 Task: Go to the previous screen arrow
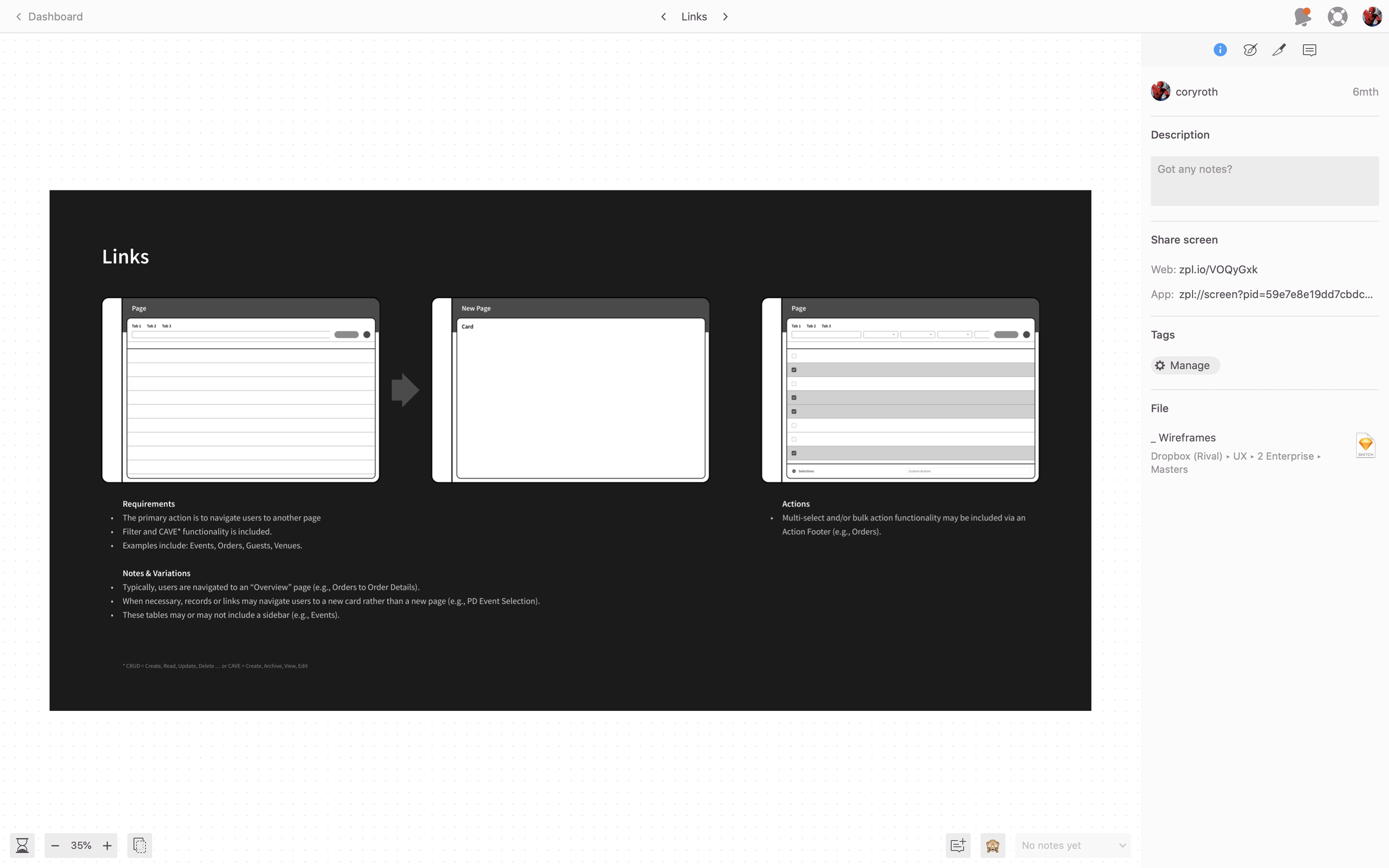tap(663, 17)
